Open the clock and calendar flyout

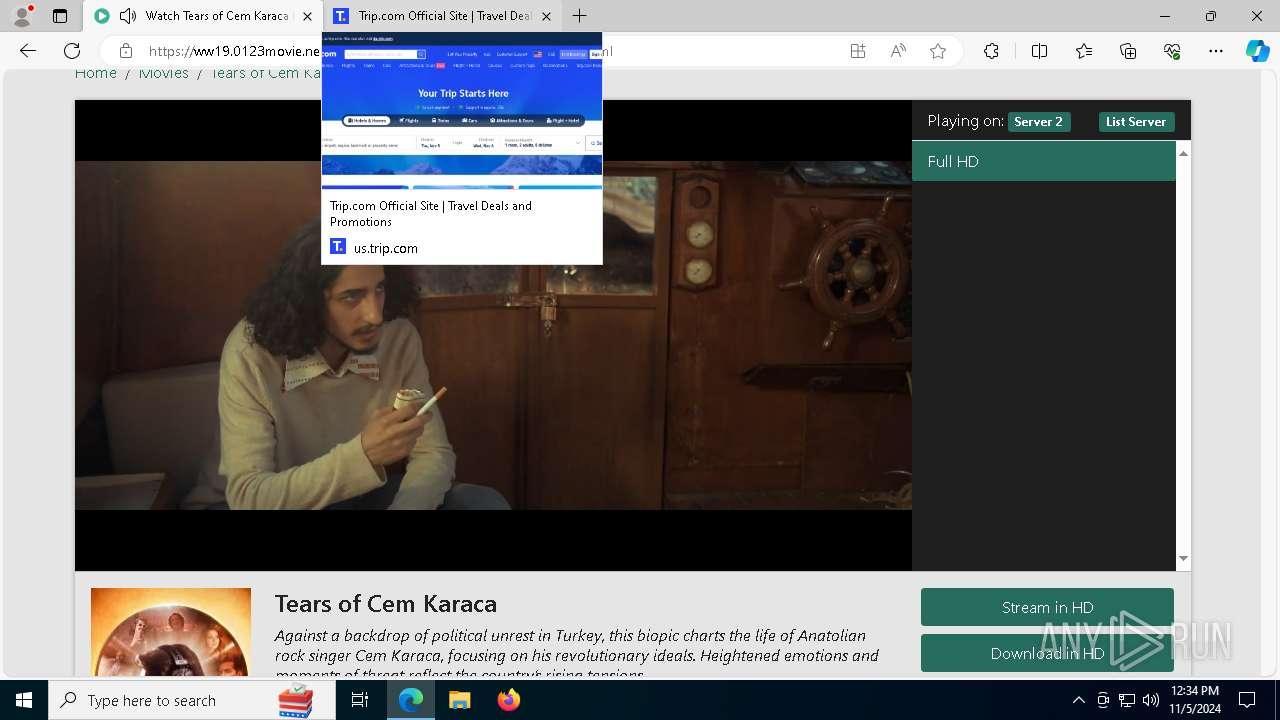coord(1194,700)
